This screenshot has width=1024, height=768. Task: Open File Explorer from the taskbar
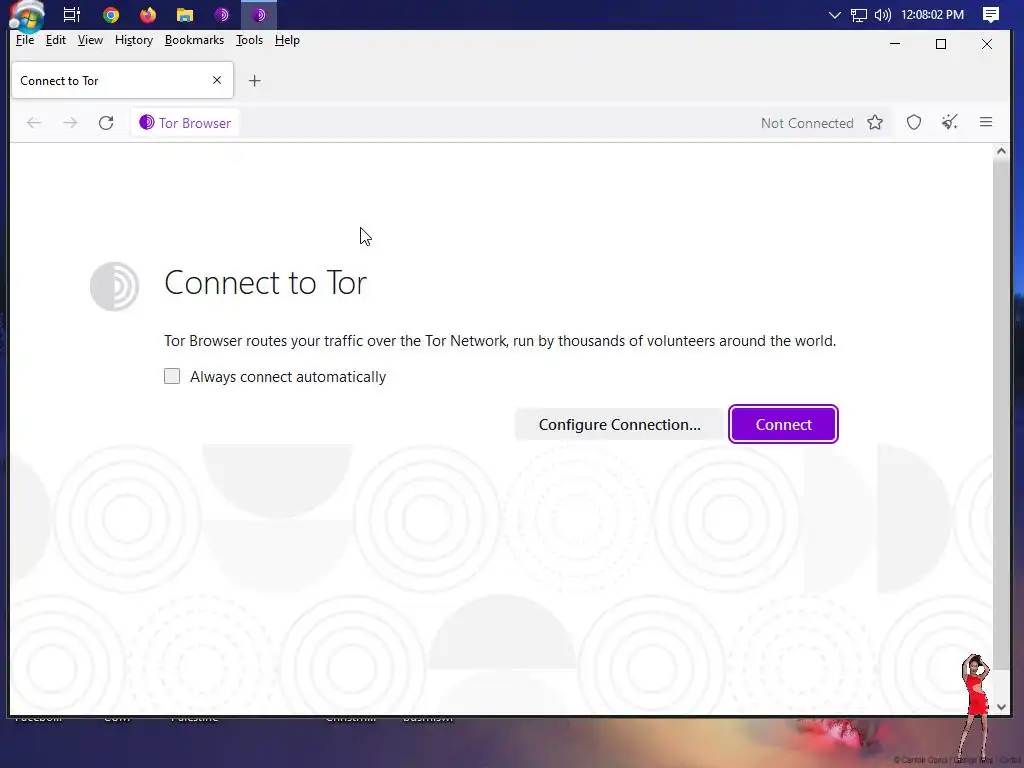[185, 14]
